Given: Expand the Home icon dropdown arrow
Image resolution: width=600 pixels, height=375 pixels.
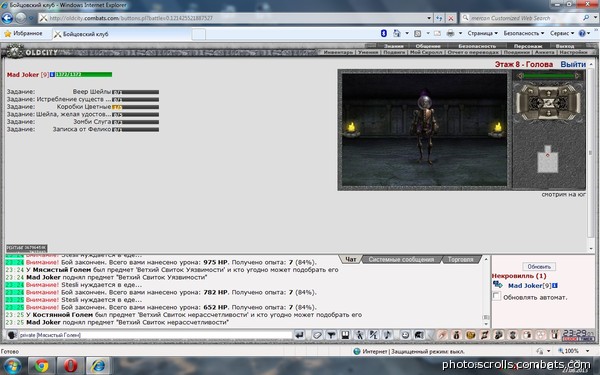Looking at the screenshot, I should point(406,33).
